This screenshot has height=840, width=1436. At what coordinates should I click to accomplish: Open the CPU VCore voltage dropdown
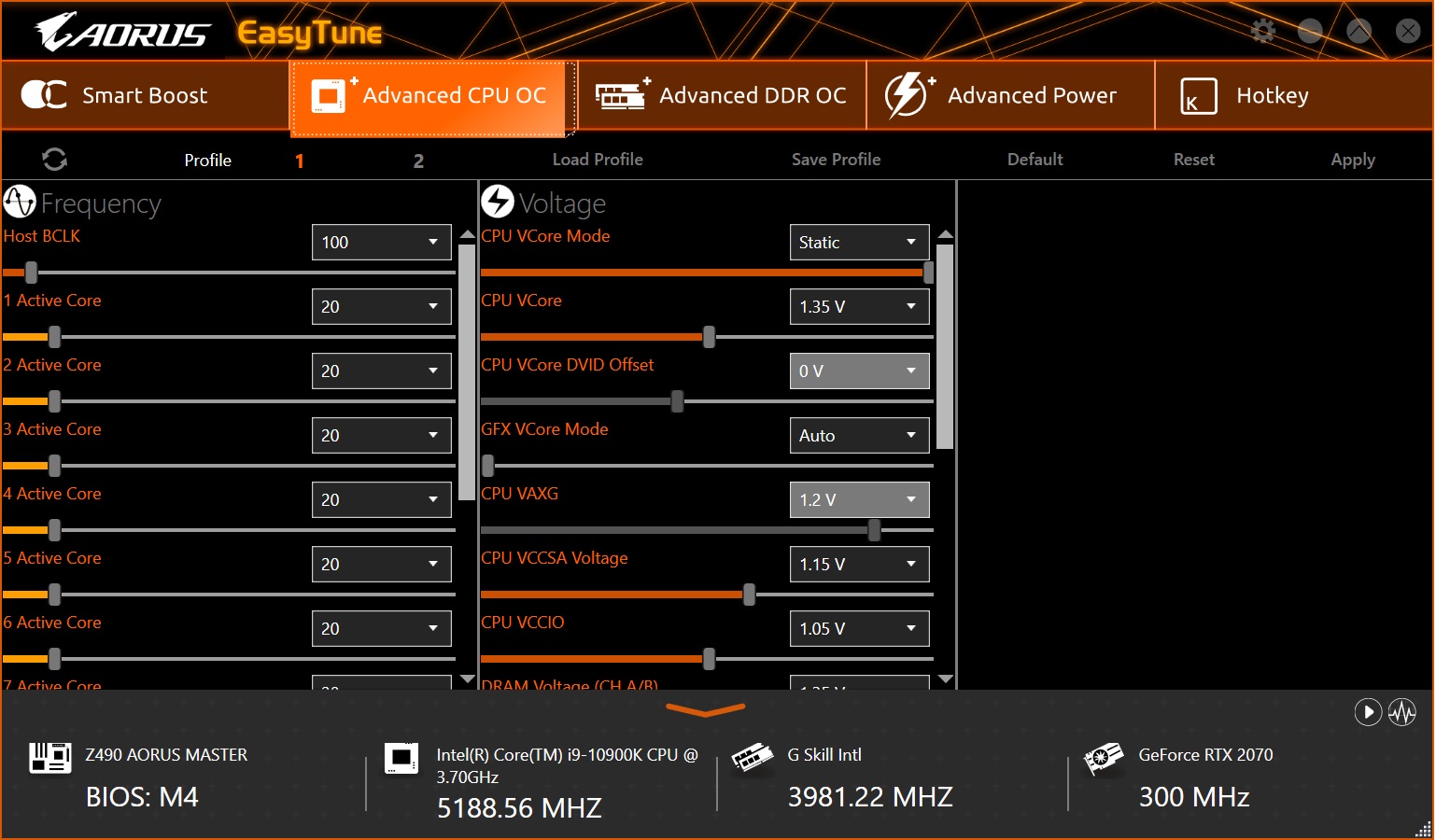coord(859,307)
